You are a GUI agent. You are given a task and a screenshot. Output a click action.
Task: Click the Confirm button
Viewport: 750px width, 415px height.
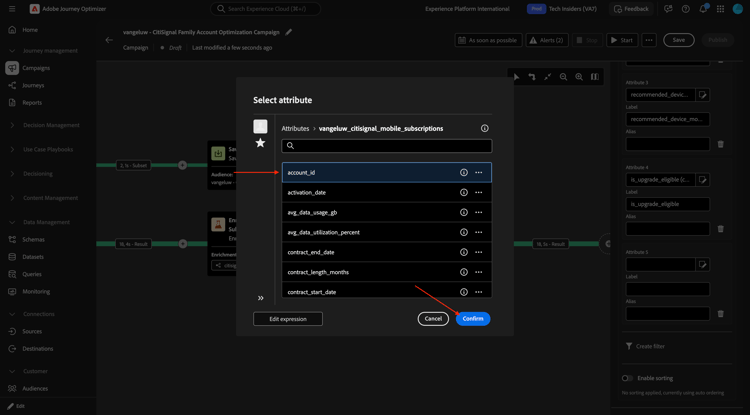click(x=473, y=319)
